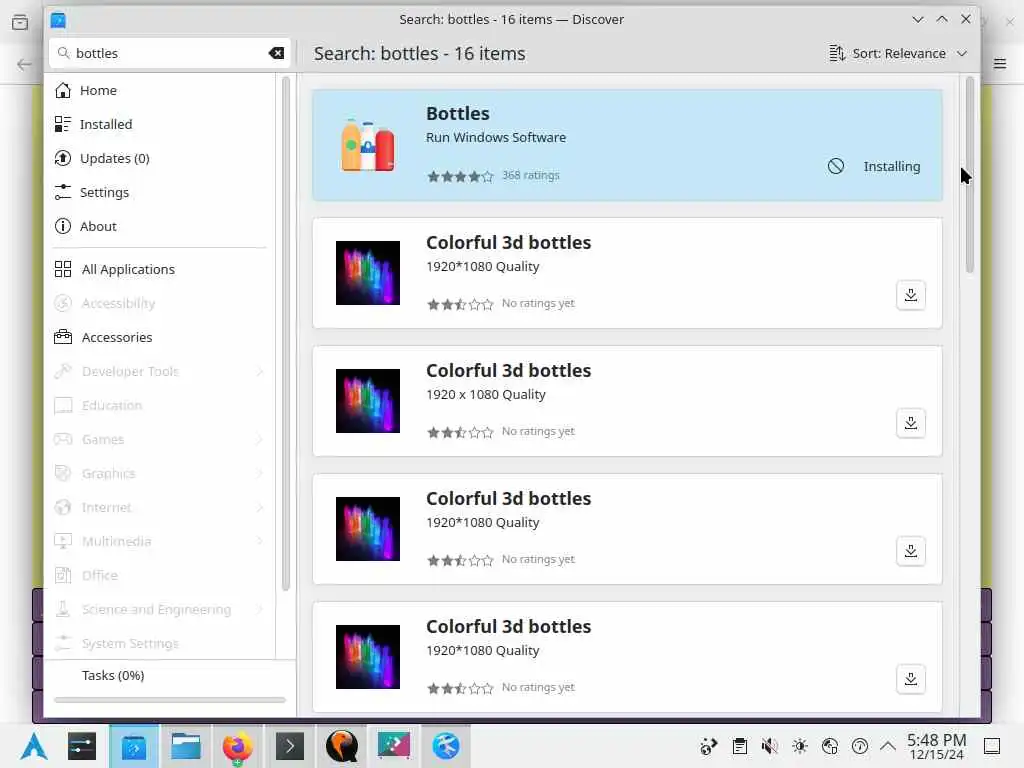Viewport: 1024px width, 768px height.
Task: Click the search field containing bottles
Action: click(x=169, y=53)
